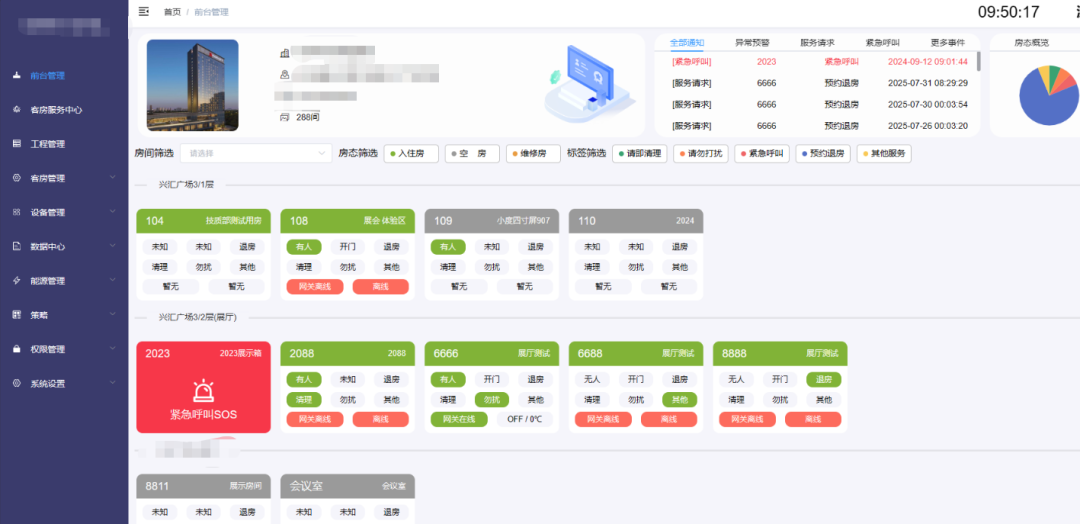This screenshot has width=1080, height=524.
Task: Toggle the 请即清理 tag filter
Action: click(640, 154)
